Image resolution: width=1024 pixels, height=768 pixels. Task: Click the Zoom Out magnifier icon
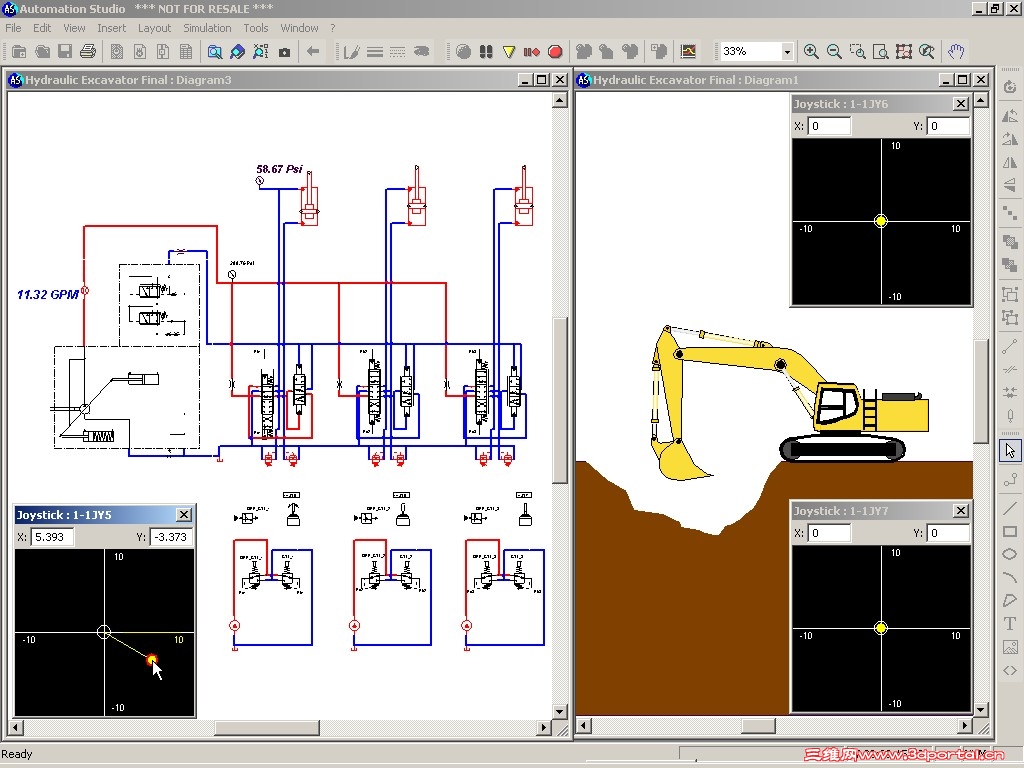coord(834,52)
